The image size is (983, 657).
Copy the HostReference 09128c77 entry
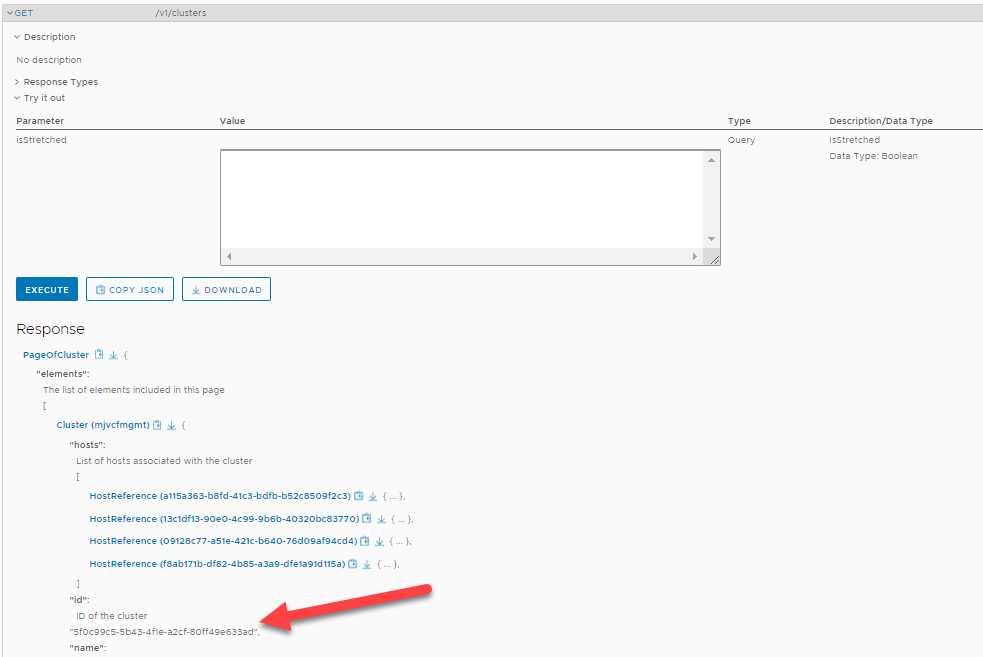[365, 541]
